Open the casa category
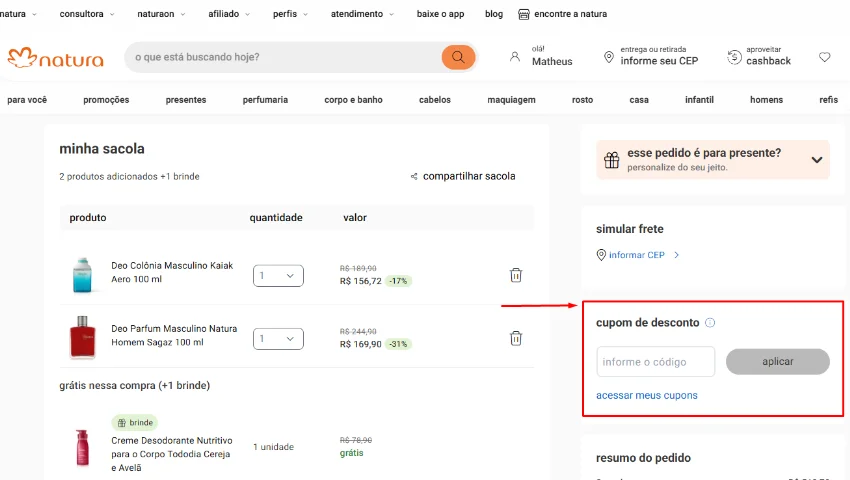850x480 pixels. pyautogui.click(x=639, y=100)
